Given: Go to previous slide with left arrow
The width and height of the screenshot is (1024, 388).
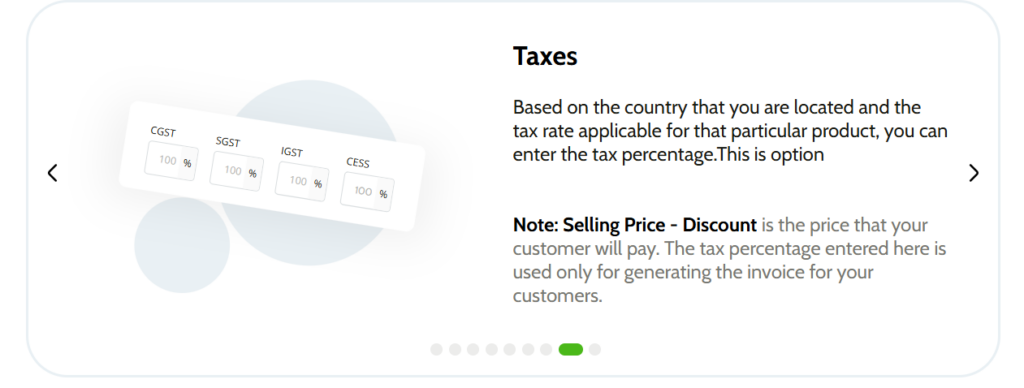Looking at the screenshot, I should [52, 173].
